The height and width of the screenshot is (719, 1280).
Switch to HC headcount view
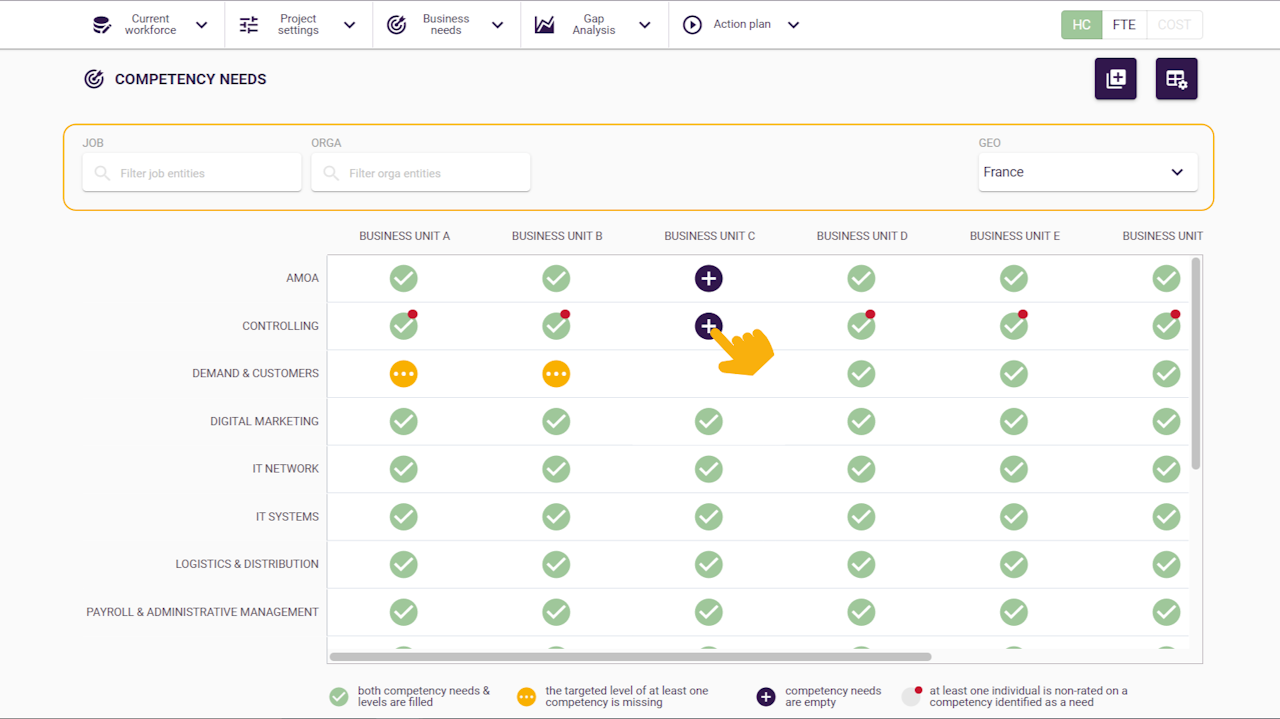1081,25
